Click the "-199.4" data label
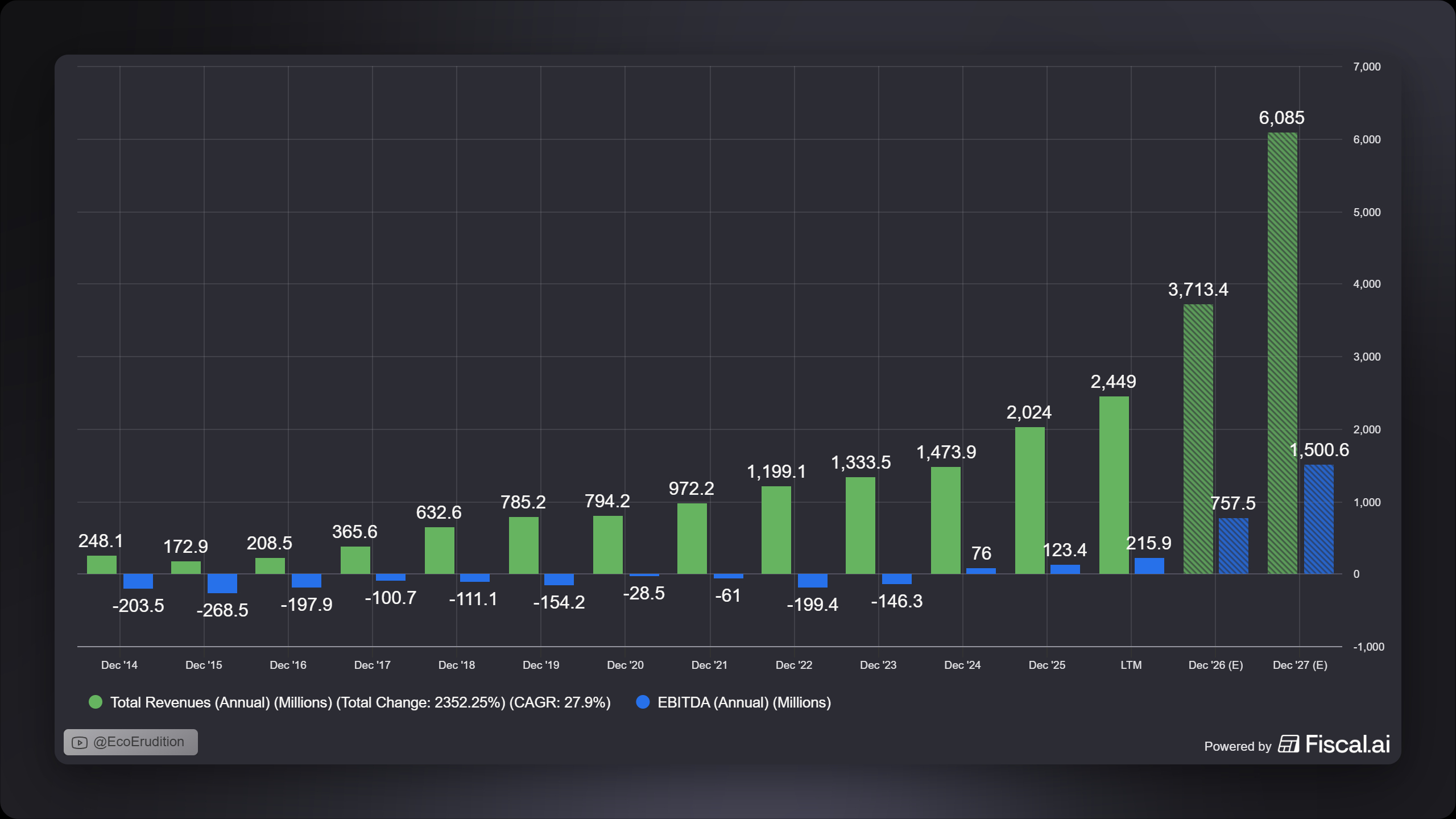Screen dimensions: 1456x819 pos(813,605)
